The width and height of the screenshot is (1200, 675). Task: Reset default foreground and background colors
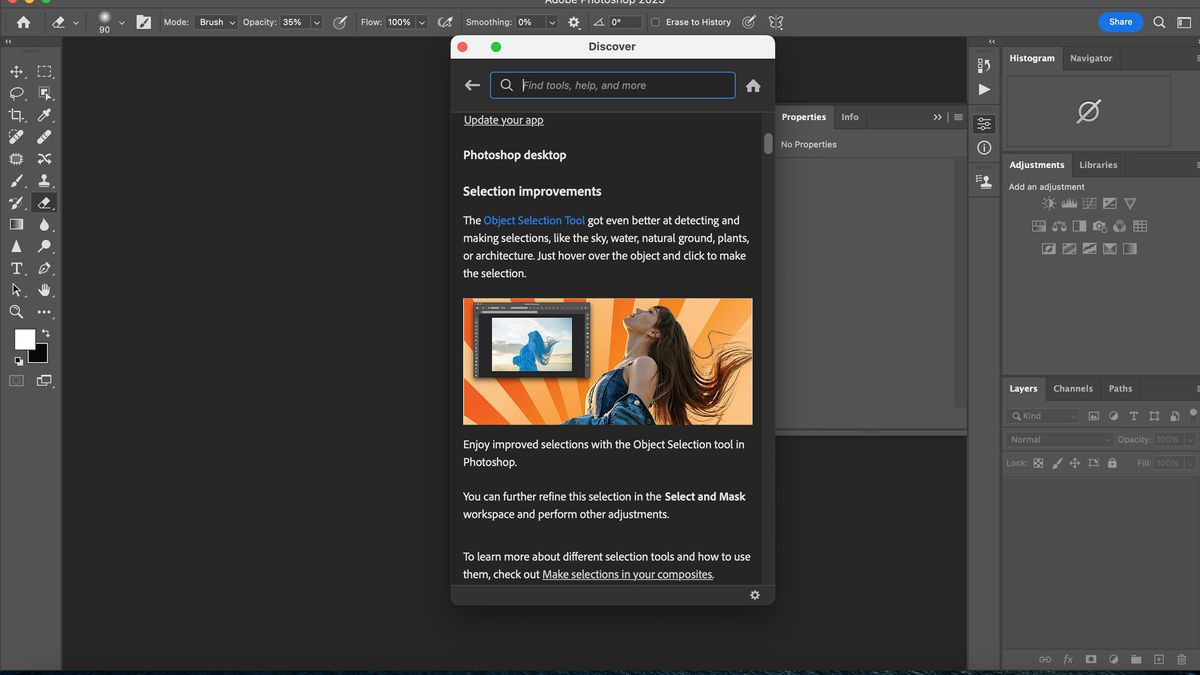point(18,361)
